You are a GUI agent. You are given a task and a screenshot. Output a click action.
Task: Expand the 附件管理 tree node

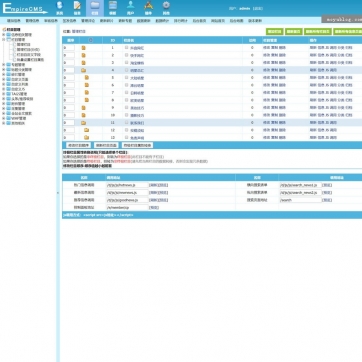pos(4,104)
